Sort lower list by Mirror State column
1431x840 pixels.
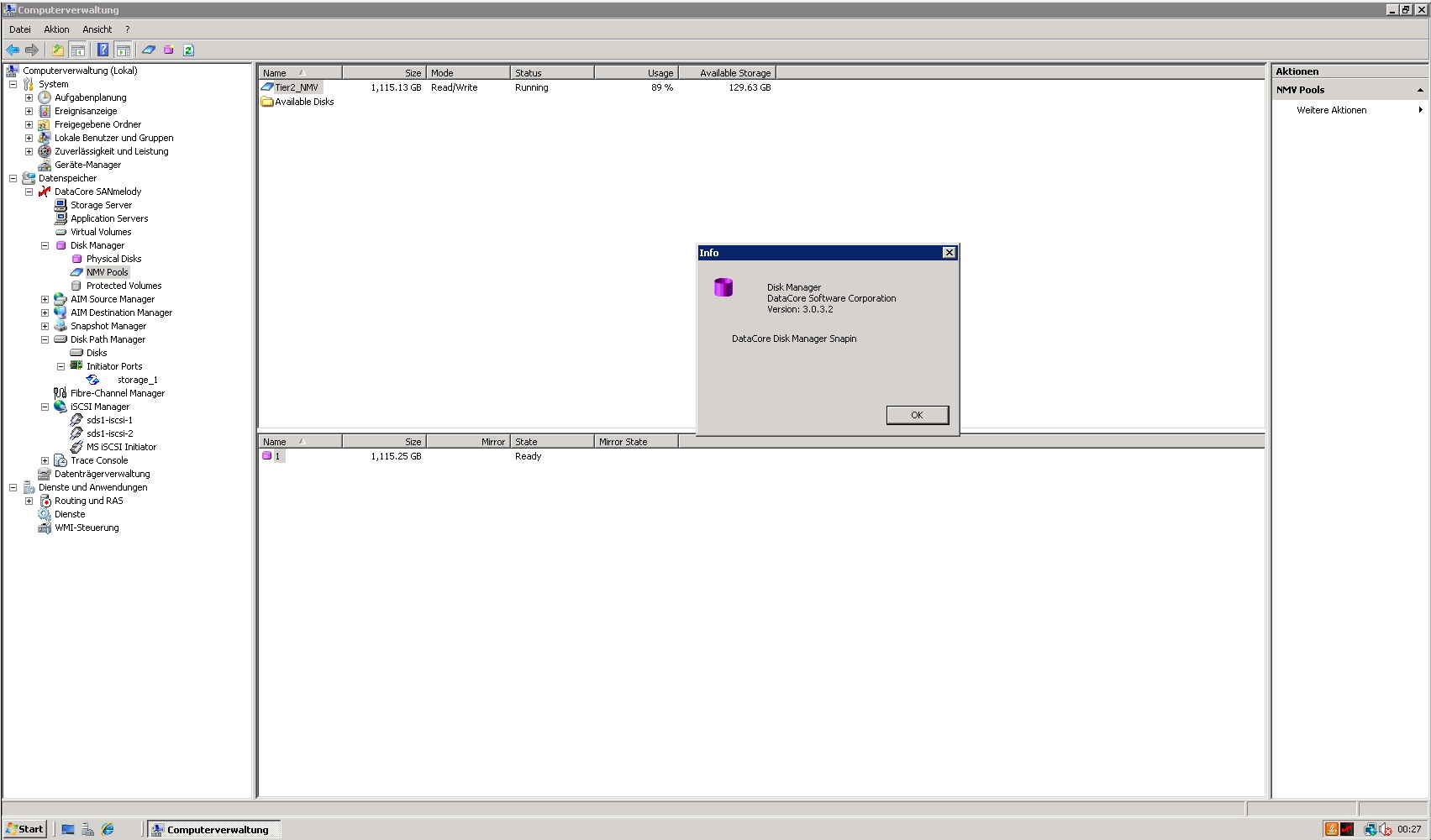pyautogui.click(x=636, y=442)
